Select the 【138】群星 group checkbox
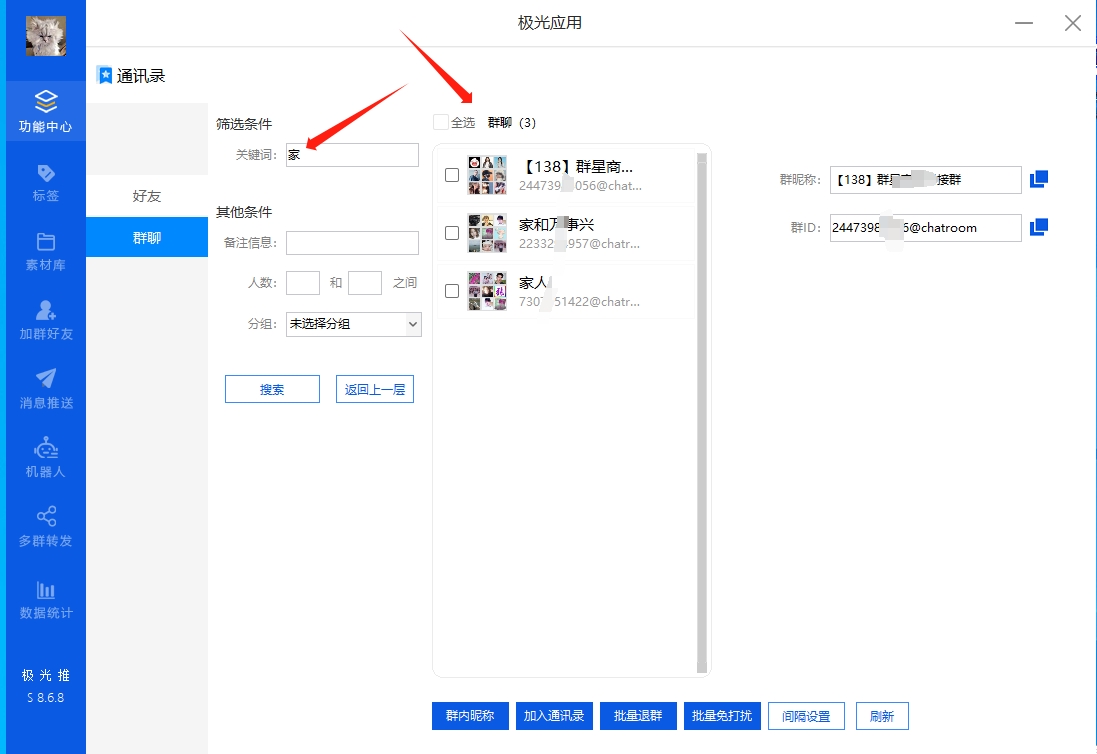Viewport: 1097px width, 754px height. point(452,175)
